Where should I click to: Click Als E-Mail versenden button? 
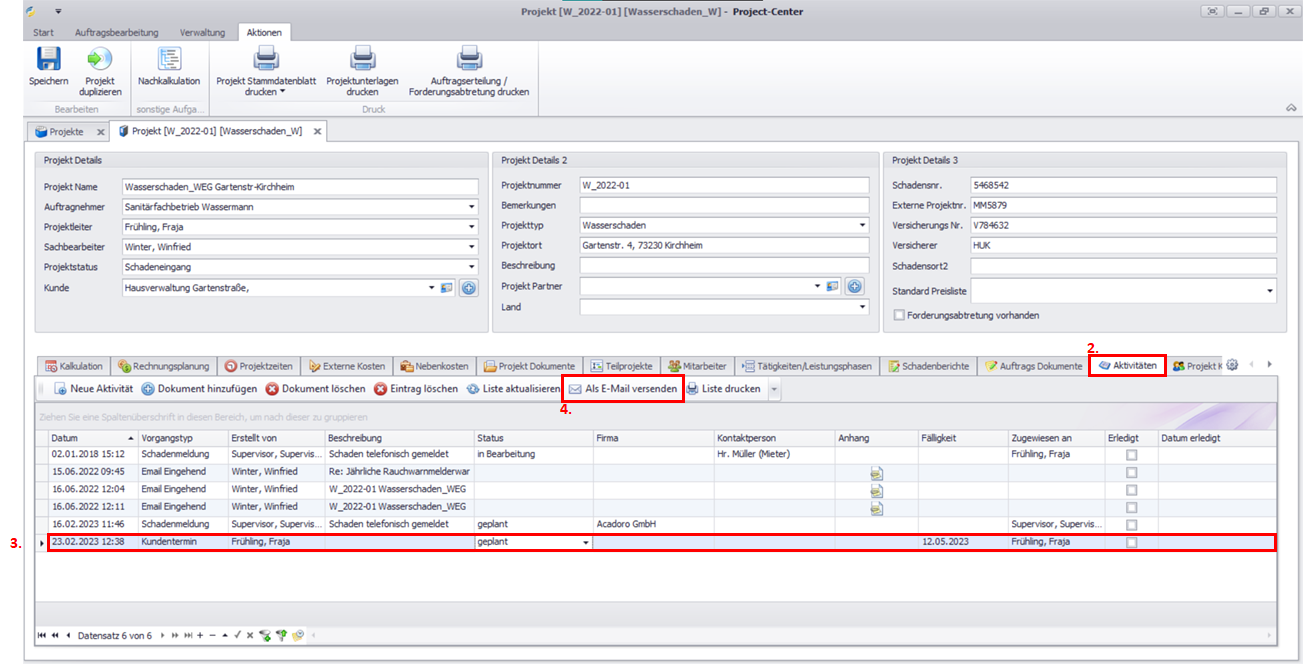pos(623,389)
